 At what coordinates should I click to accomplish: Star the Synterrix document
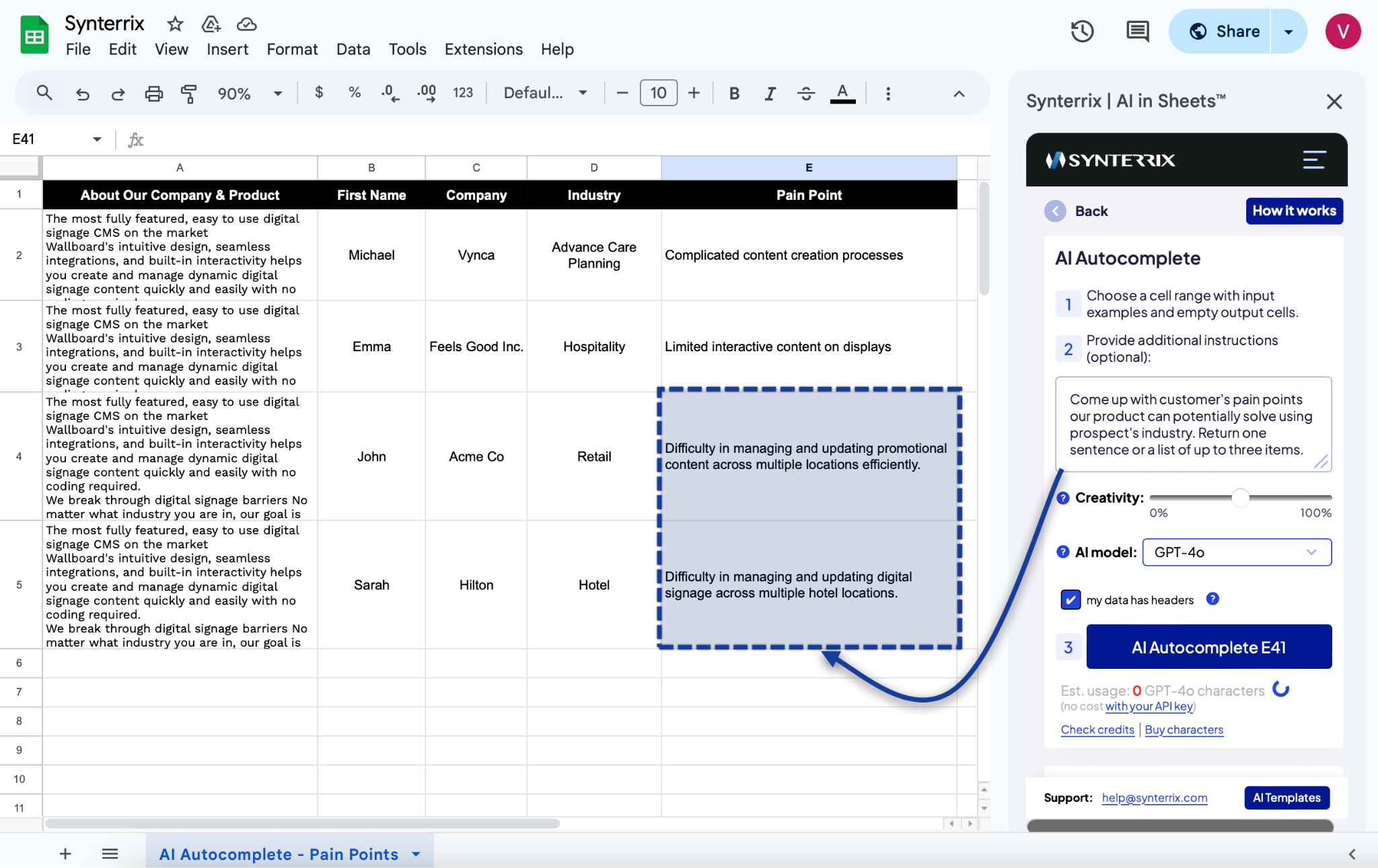click(x=175, y=24)
